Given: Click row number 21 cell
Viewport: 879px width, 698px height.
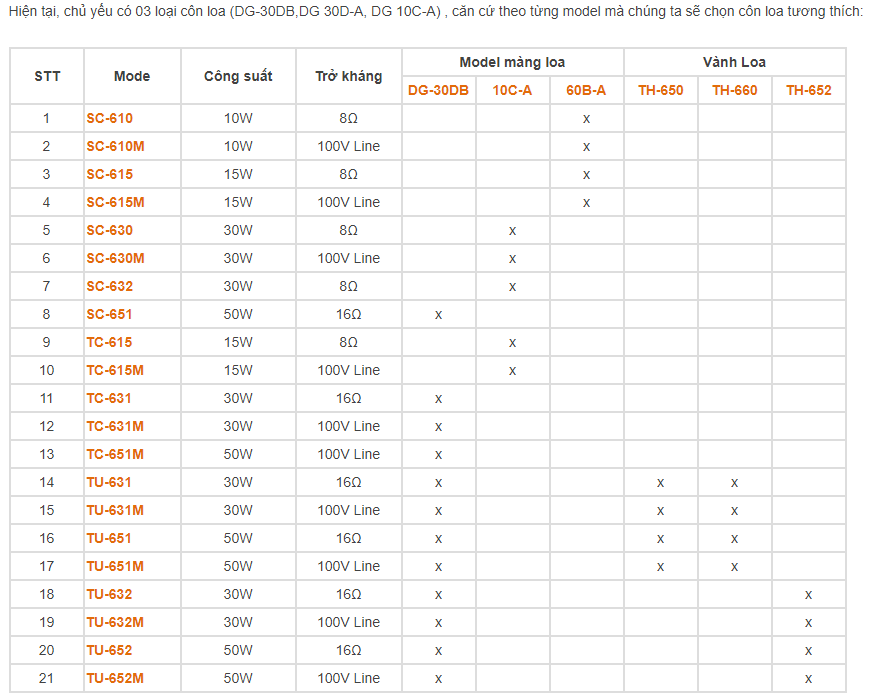Looking at the screenshot, I should tap(47, 678).
